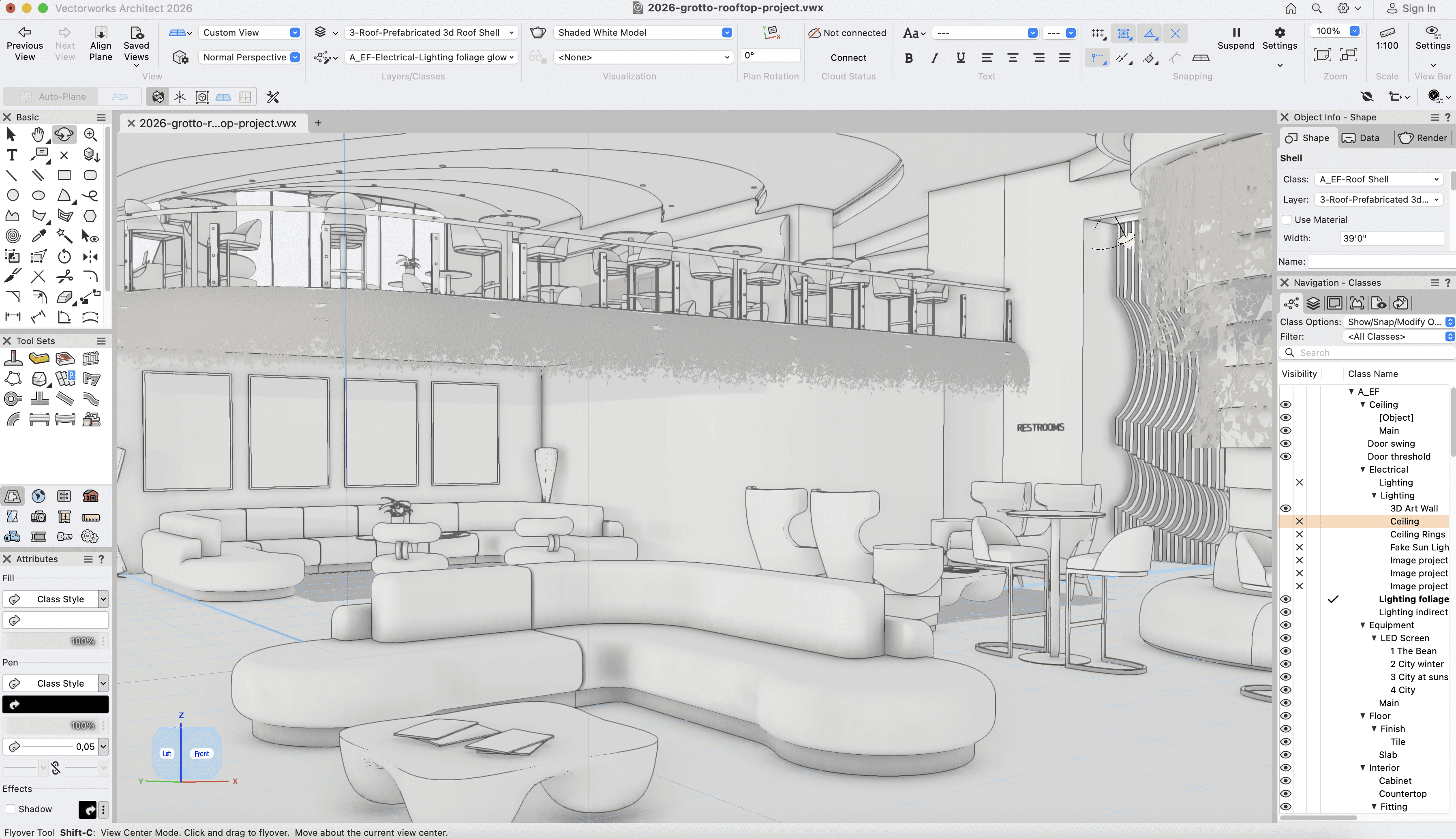Enable the Shadow effect checkbox
The width and height of the screenshot is (1456, 839).
(11, 809)
